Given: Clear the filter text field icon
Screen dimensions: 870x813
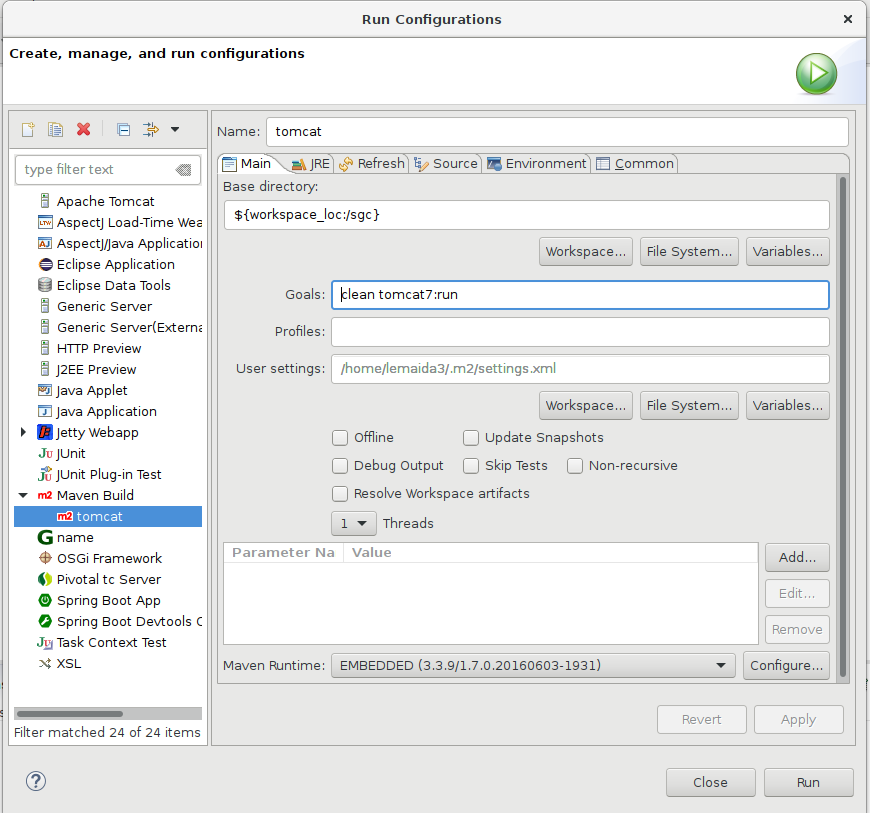Looking at the screenshot, I should point(183,170).
